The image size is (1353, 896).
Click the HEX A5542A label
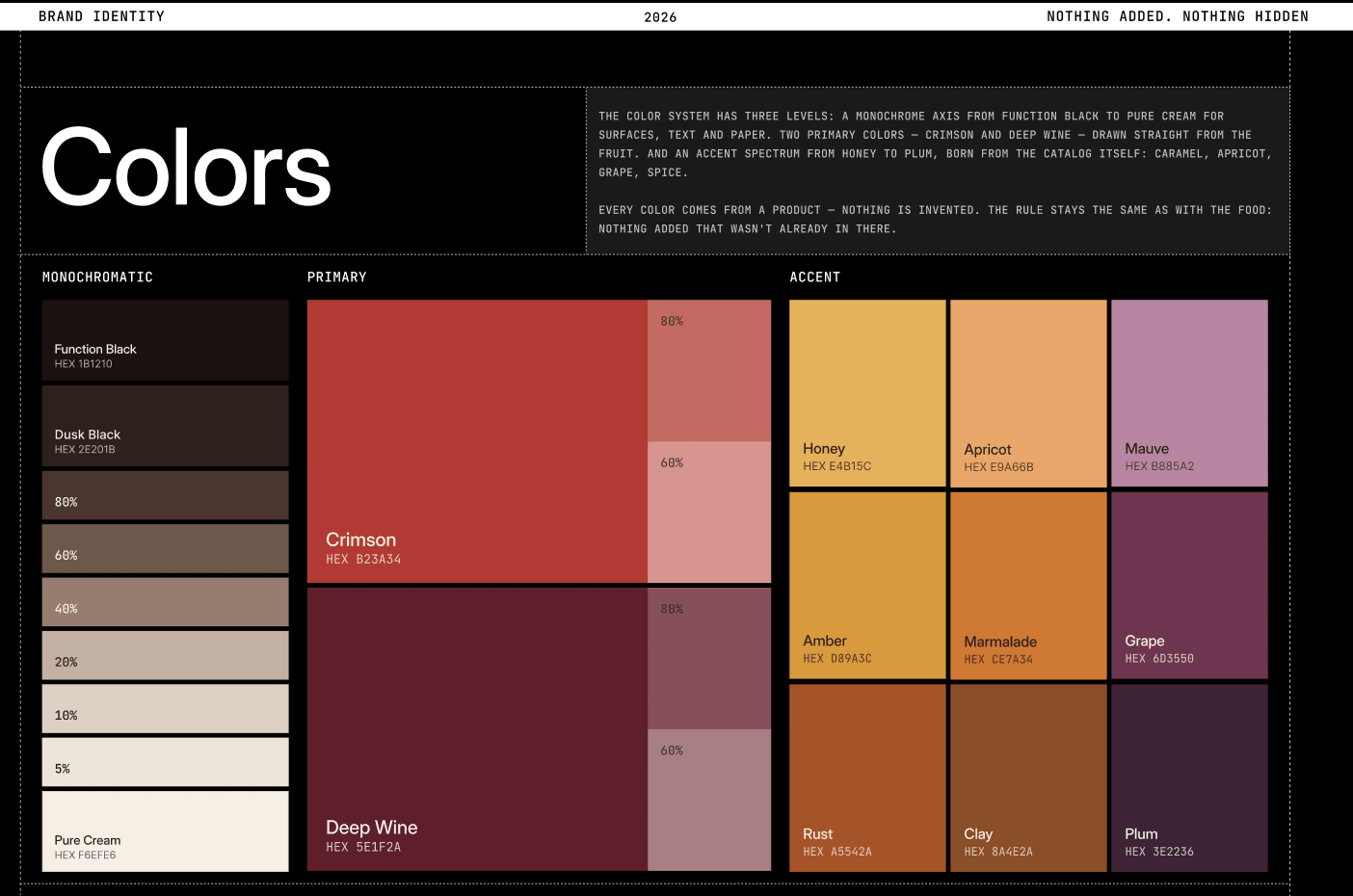point(837,852)
